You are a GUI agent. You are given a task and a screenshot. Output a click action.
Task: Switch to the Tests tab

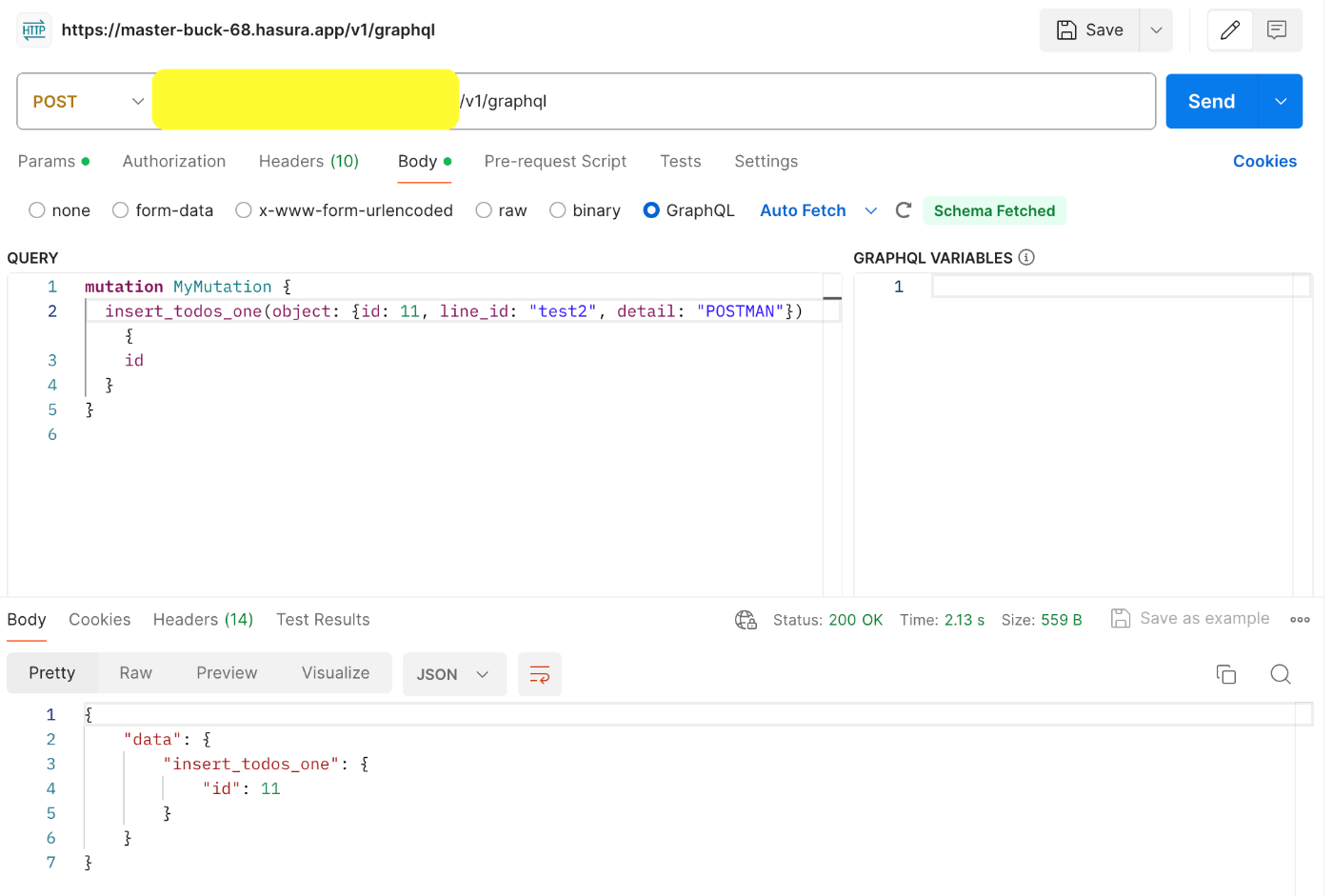coord(681,162)
